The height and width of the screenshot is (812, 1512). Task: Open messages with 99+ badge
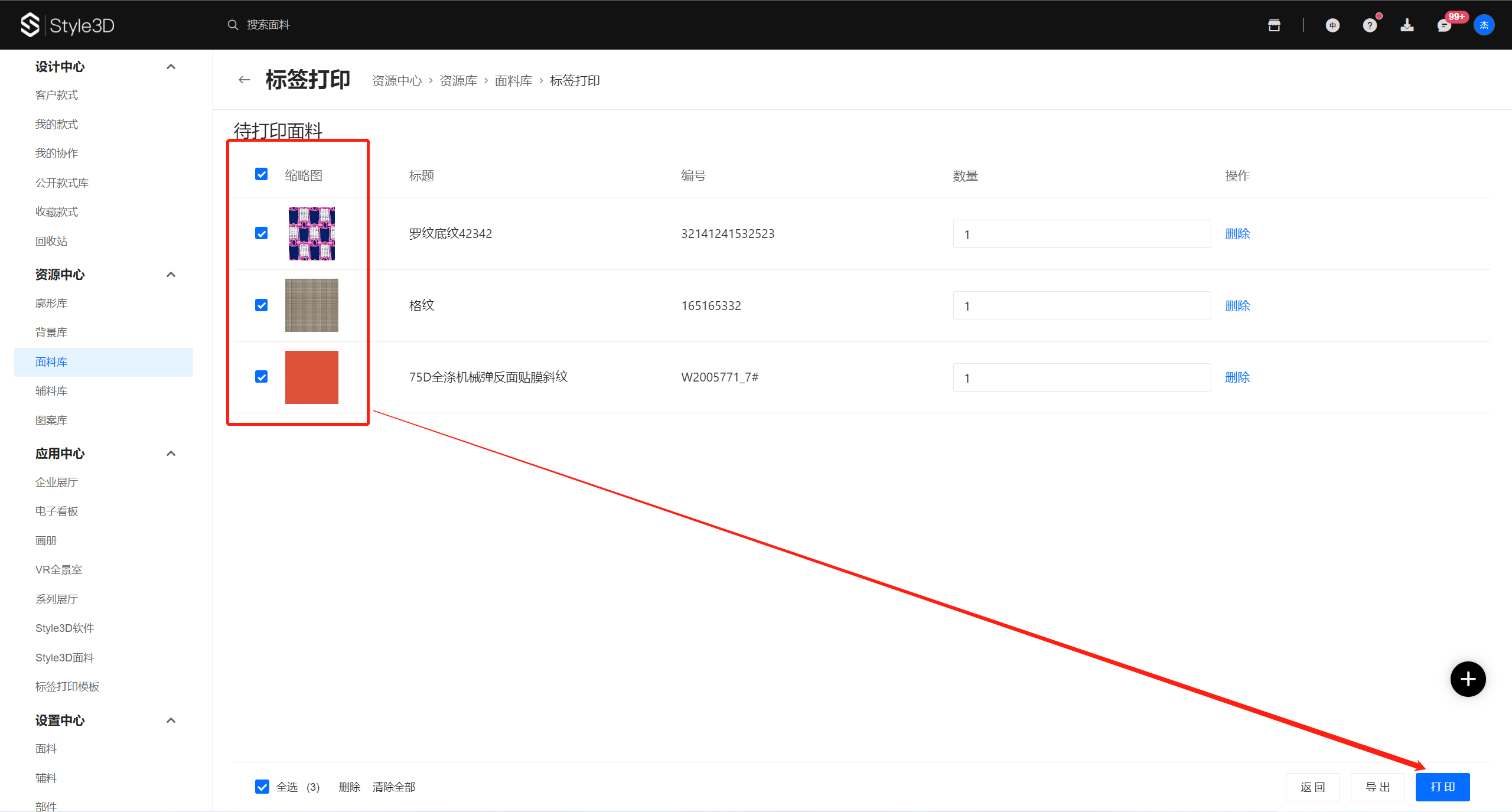tap(1444, 25)
